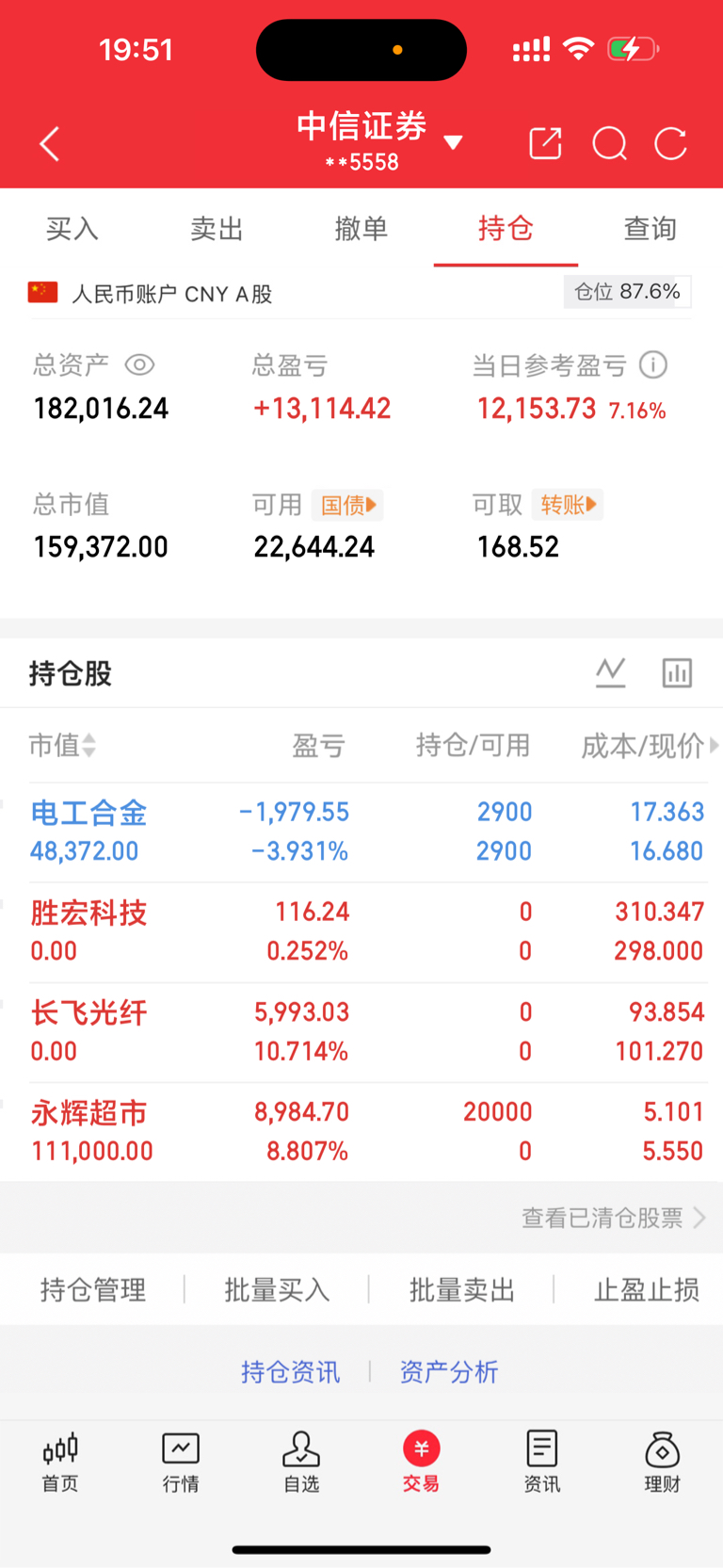
Task: Open the 资产分析 link
Action: coord(449,1372)
